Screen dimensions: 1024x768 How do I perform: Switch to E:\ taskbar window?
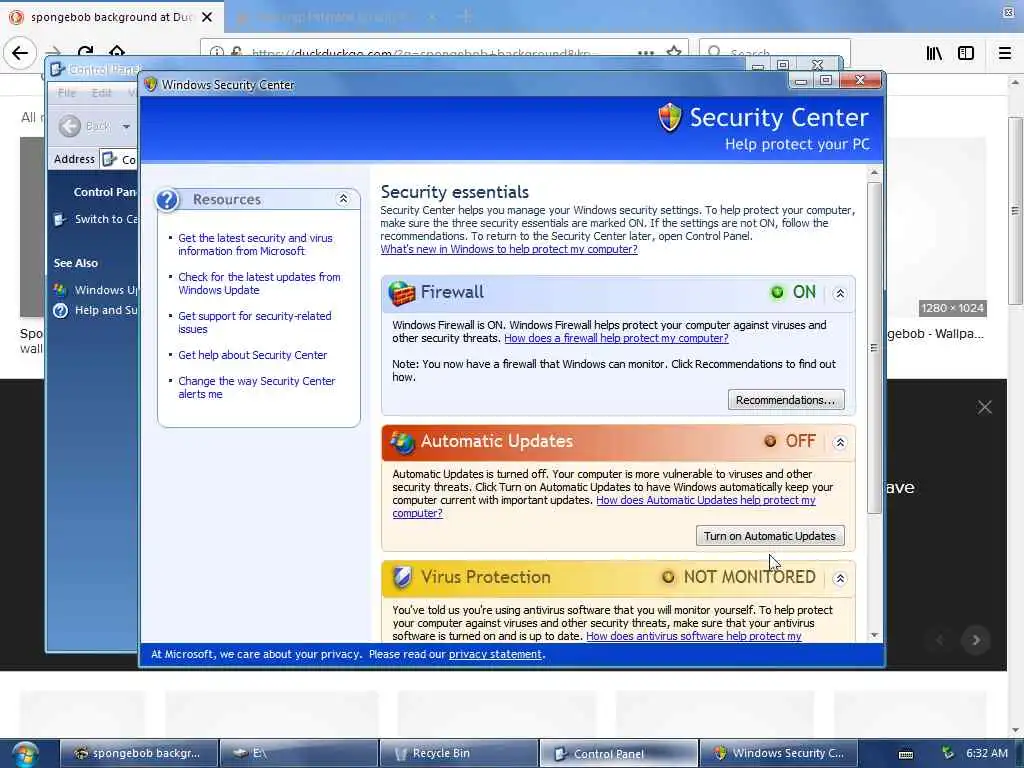click(299, 753)
